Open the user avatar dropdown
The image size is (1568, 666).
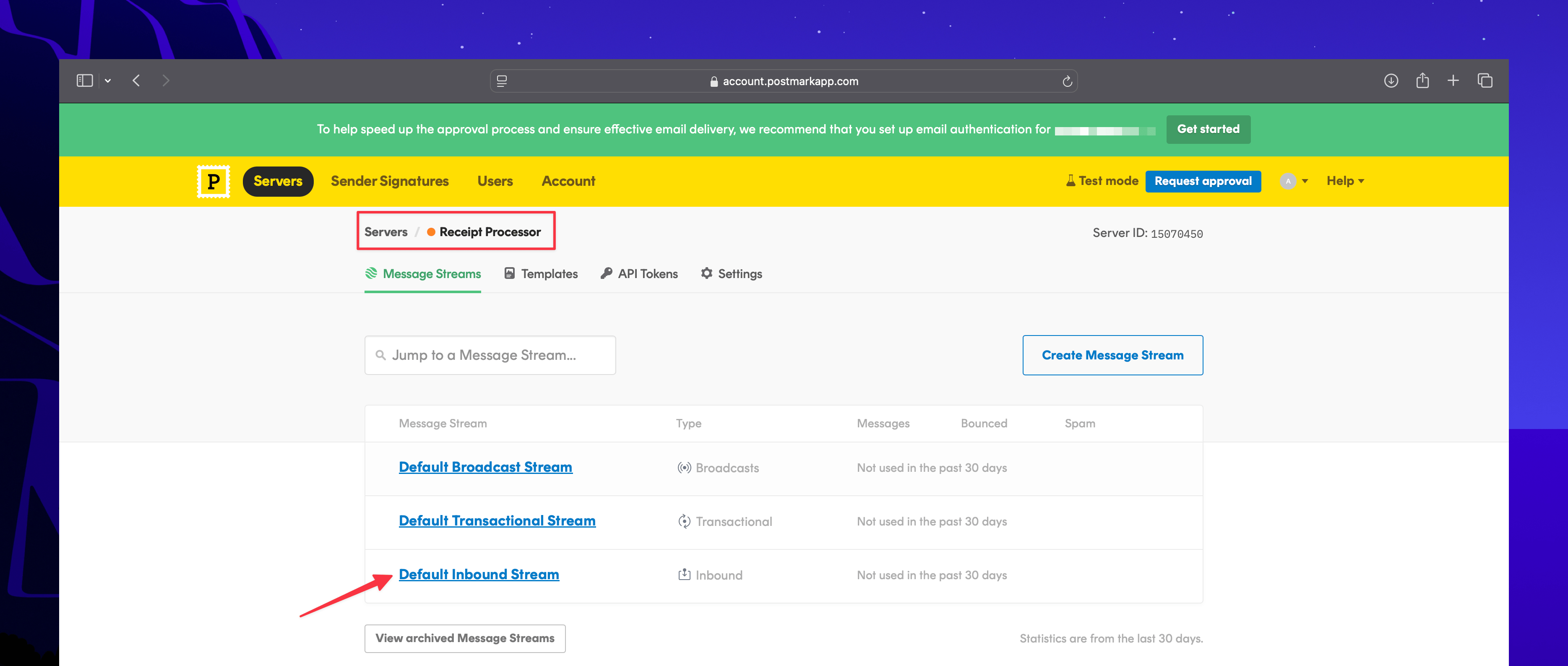tap(1294, 181)
